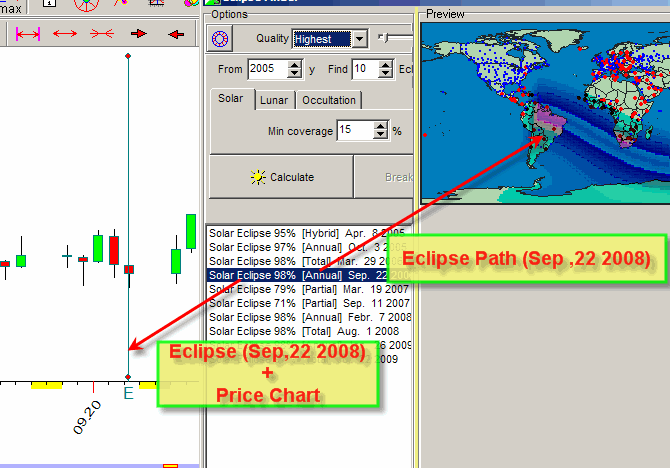Click the red compress arrows icon
The width and height of the screenshot is (670, 468).
(x=102, y=34)
